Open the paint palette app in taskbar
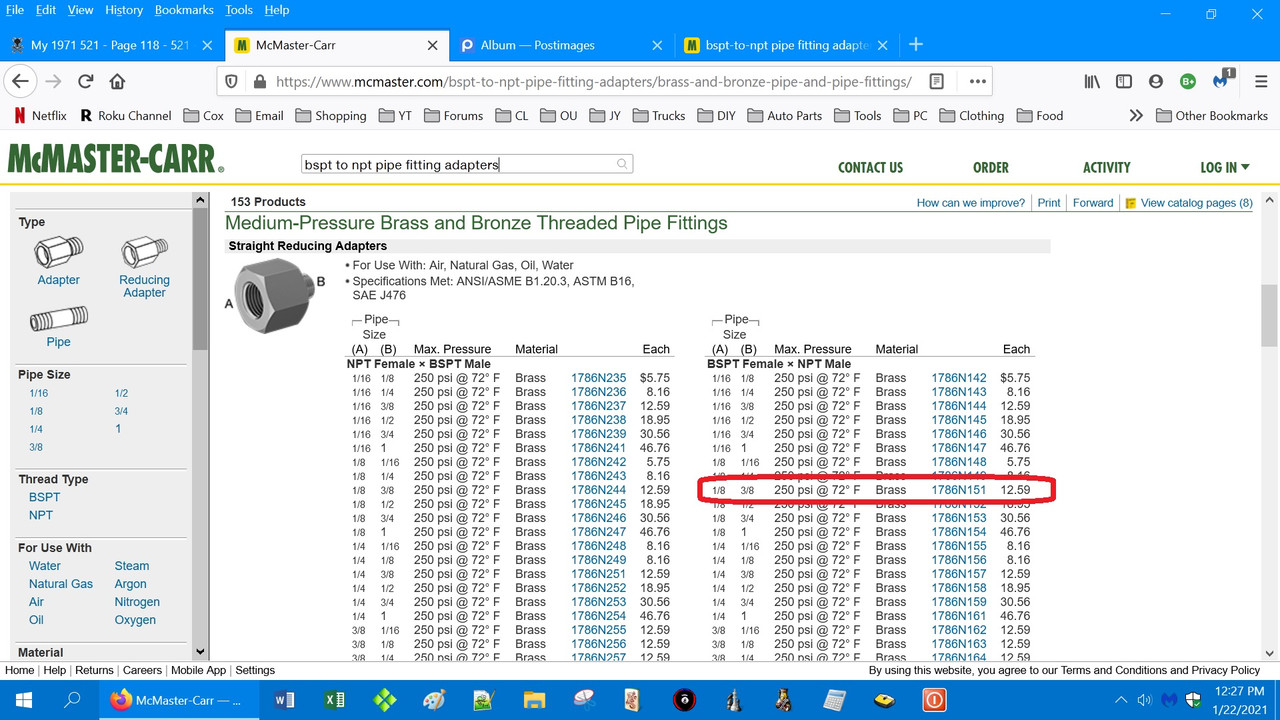The width and height of the screenshot is (1280, 720). pos(434,700)
